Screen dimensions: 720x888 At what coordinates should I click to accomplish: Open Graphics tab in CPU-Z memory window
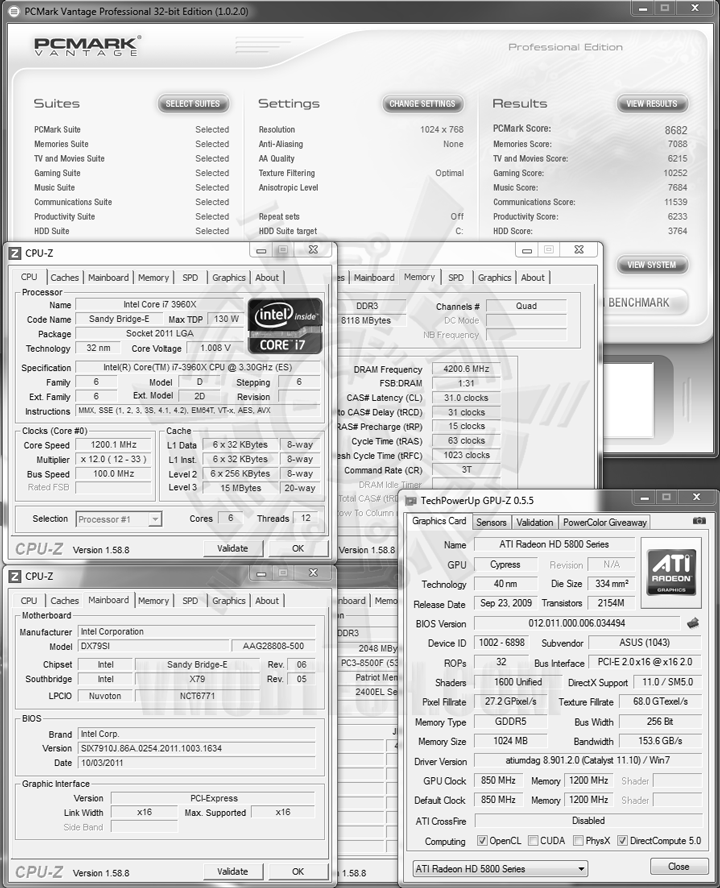click(495, 278)
